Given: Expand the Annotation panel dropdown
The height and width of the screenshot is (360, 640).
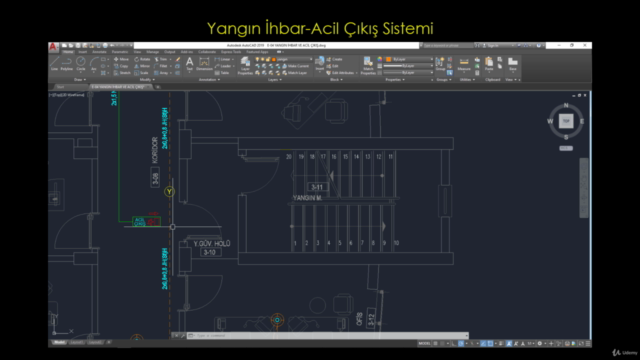Looking at the screenshot, I should coord(209,80).
